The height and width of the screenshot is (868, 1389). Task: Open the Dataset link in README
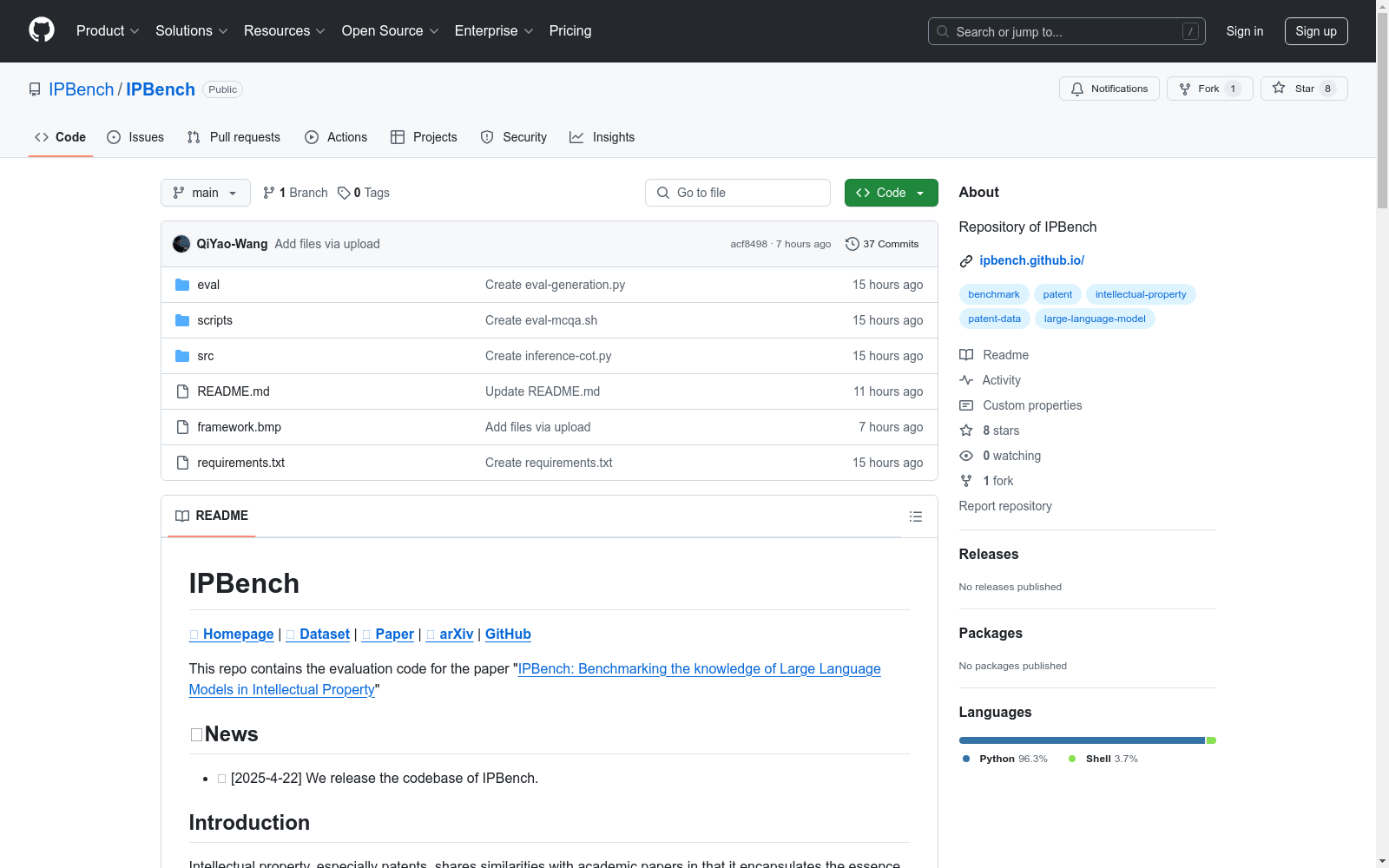[318, 635]
